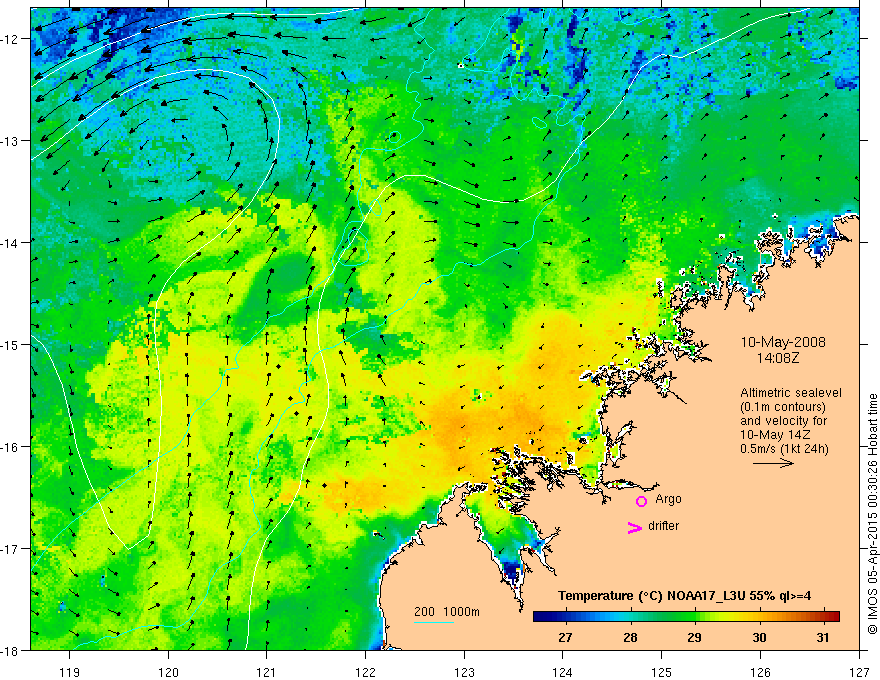This screenshot has height=680, width=880.
Task: Click the 'Temperature (°C) NOAA17_L3U 55% ql>=4' title
Action: pyautogui.click(x=684, y=596)
